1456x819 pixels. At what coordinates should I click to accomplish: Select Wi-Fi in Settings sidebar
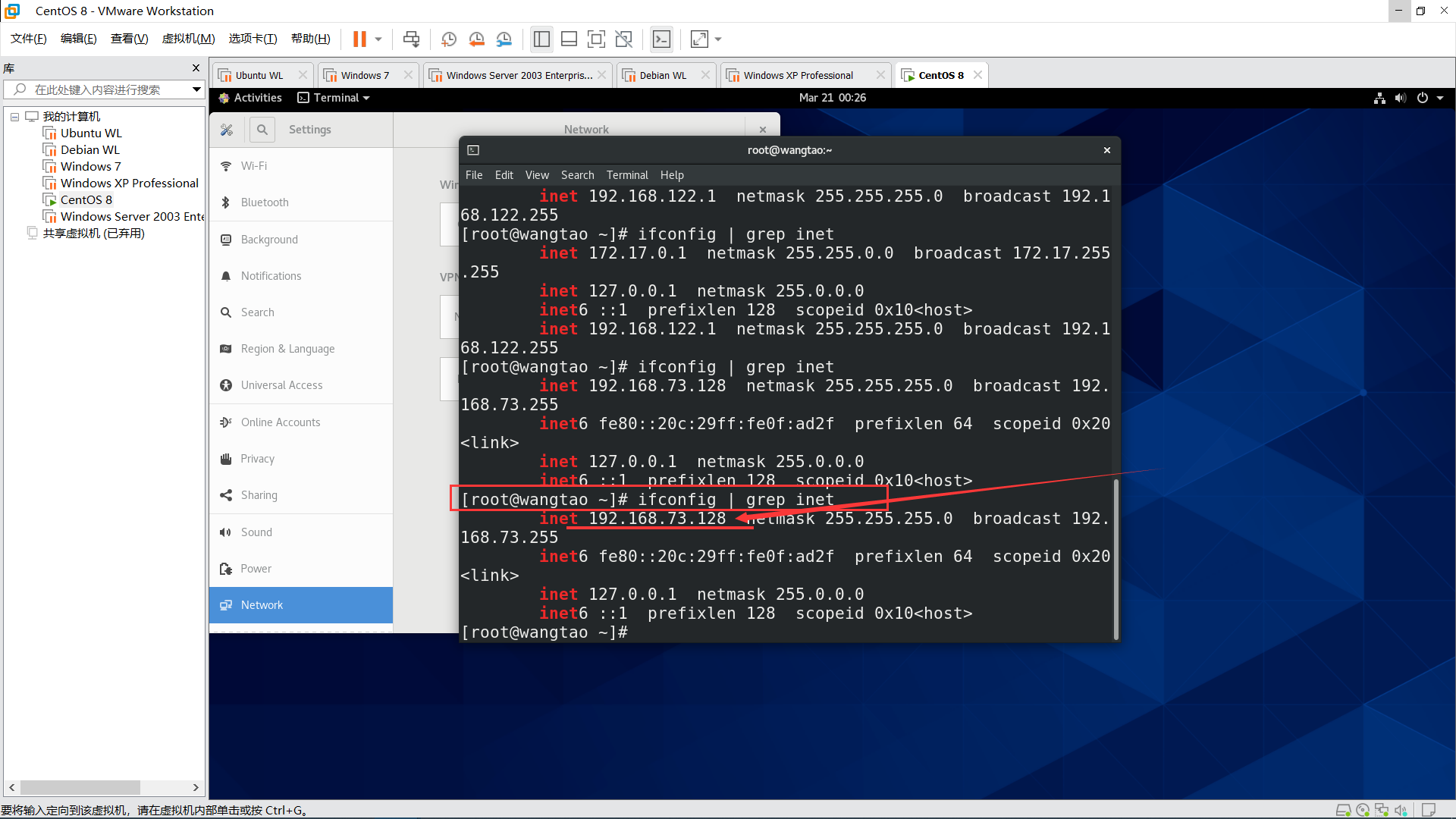pyautogui.click(x=301, y=166)
